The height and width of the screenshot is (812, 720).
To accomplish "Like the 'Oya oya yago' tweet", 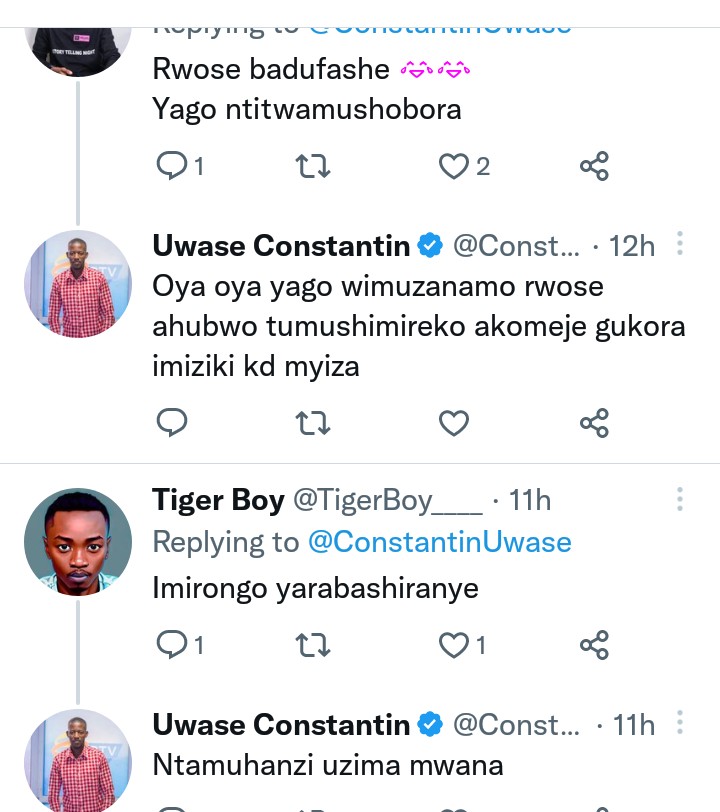I will click(x=454, y=423).
